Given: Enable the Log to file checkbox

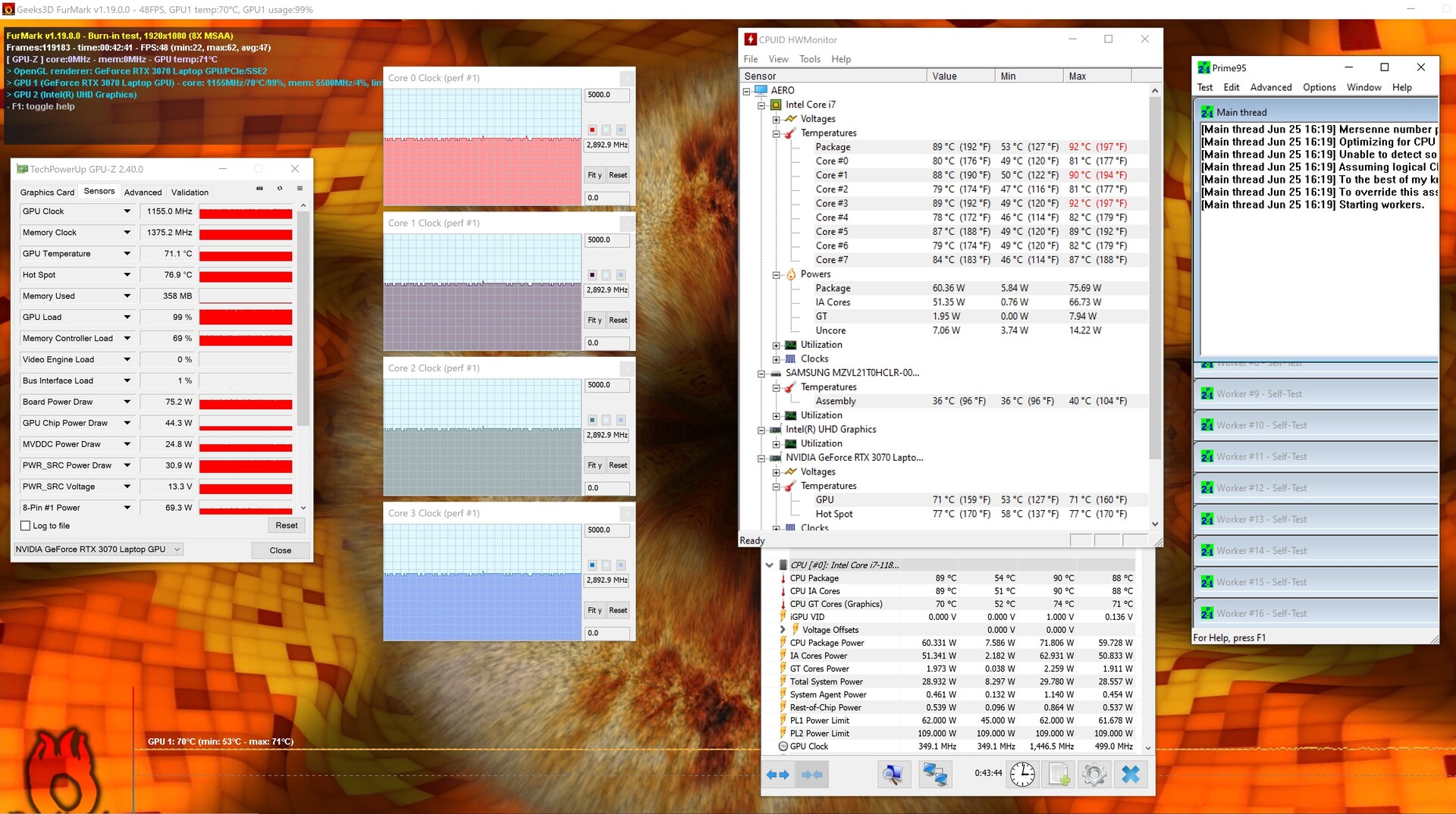Looking at the screenshot, I should pos(25,526).
